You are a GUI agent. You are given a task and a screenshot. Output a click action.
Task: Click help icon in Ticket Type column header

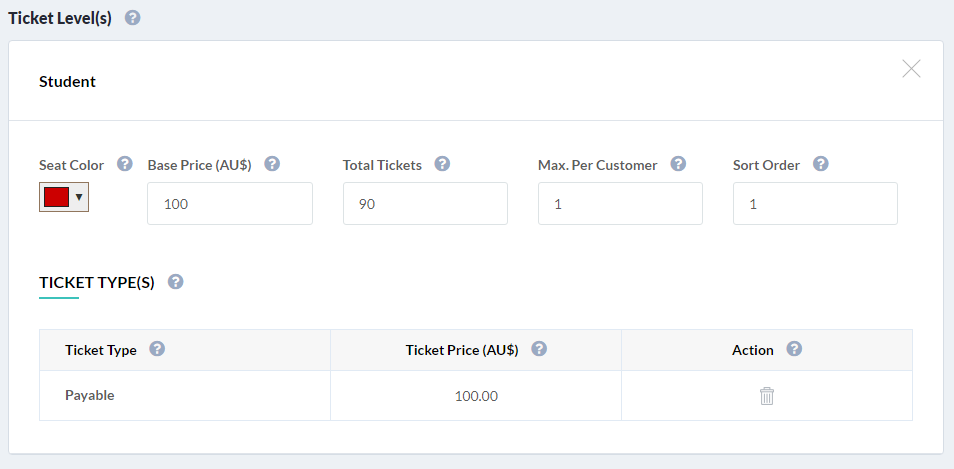(x=158, y=349)
